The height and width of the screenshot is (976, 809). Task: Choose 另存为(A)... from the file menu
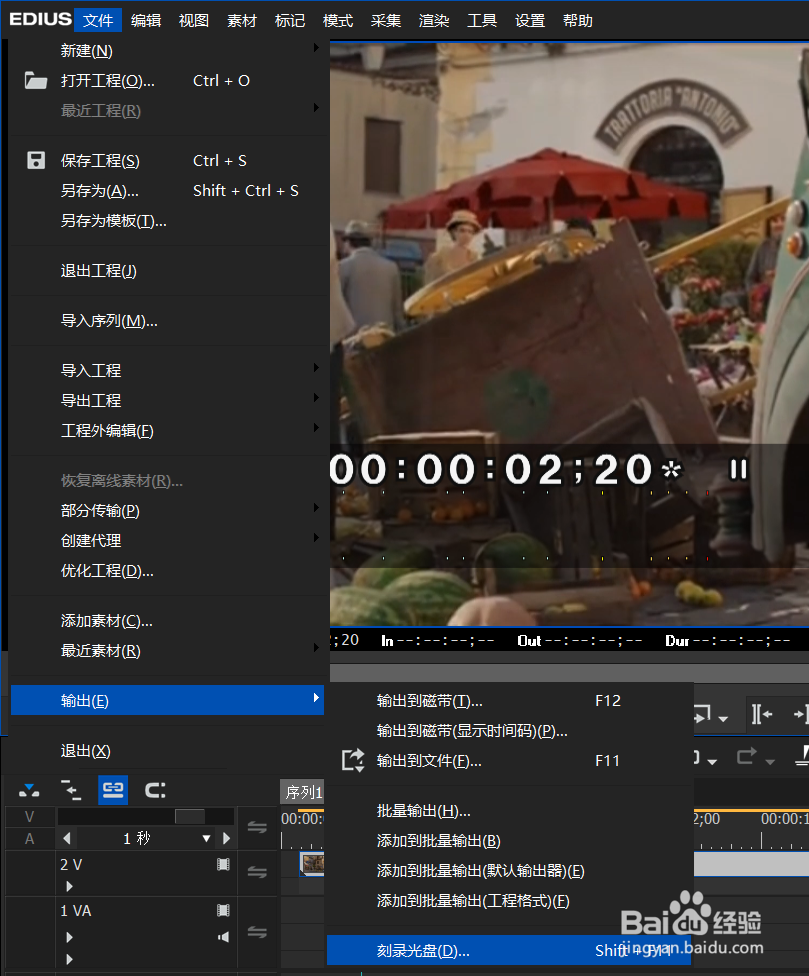167,190
